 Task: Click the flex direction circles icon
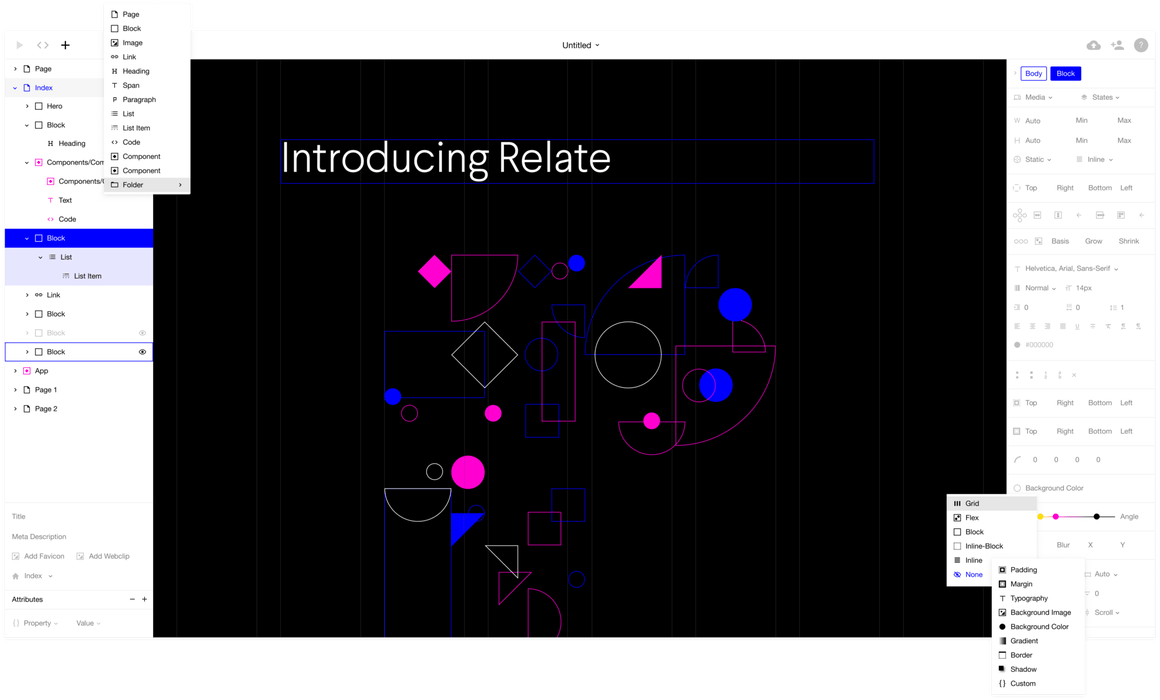click(x=1019, y=215)
